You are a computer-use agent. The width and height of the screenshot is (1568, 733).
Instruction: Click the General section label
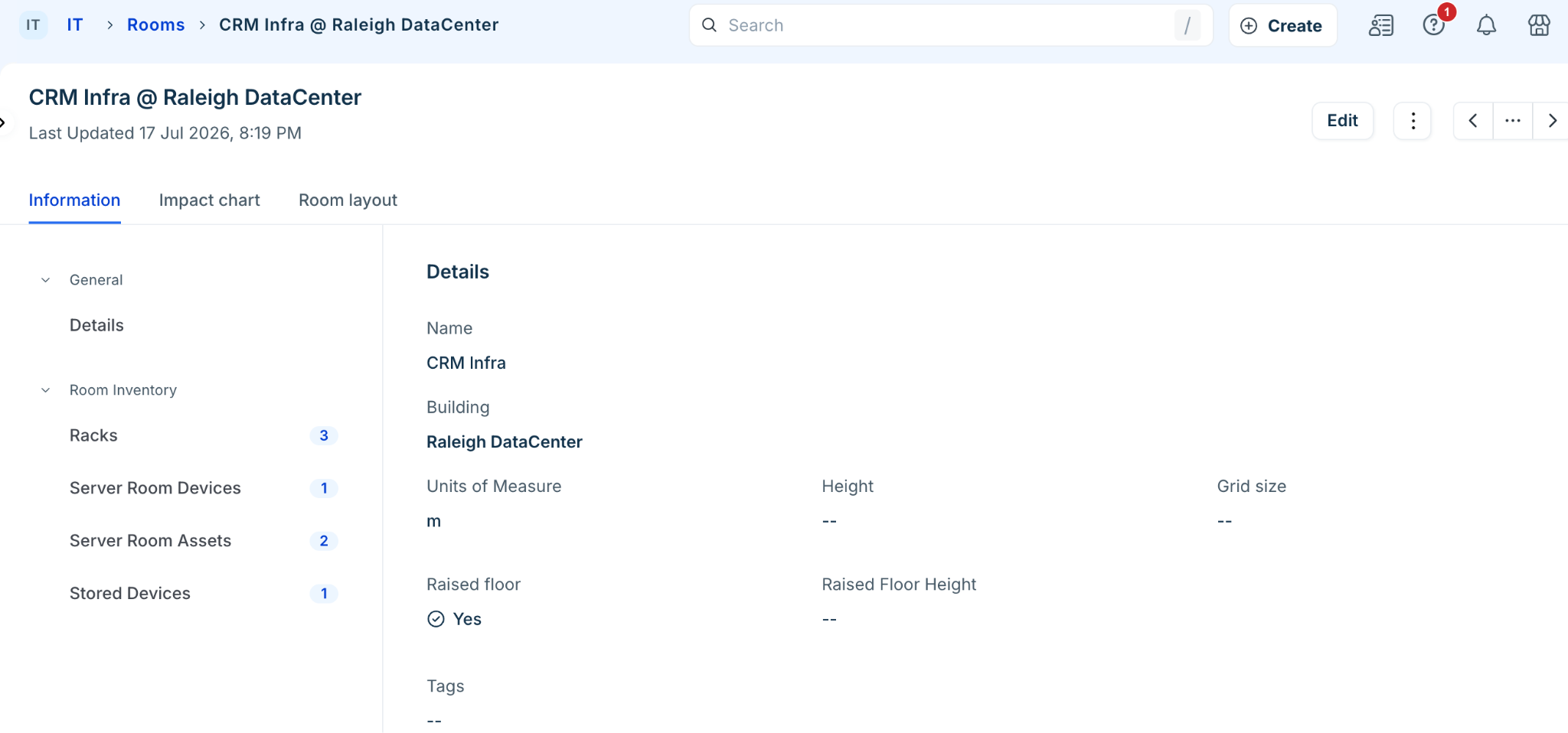[x=96, y=280]
